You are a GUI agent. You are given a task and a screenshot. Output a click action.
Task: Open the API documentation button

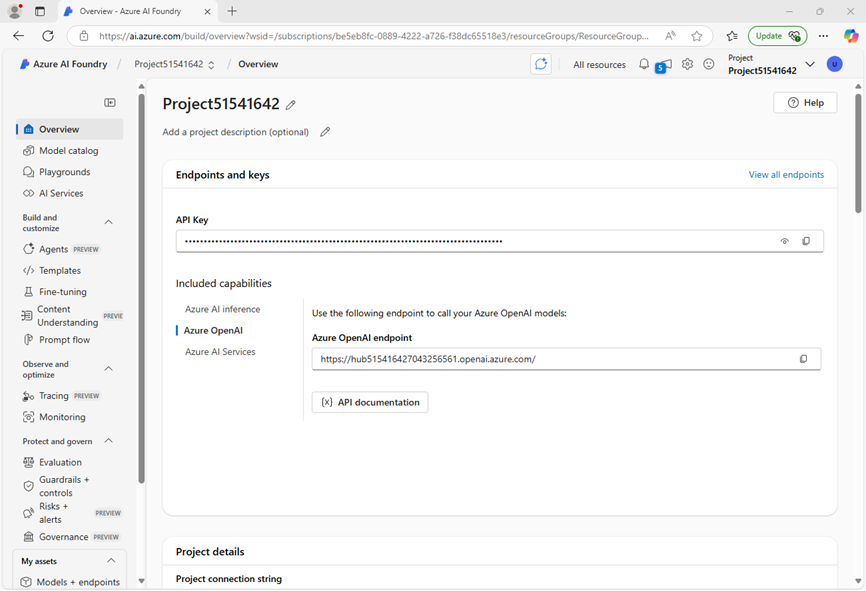click(370, 402)
